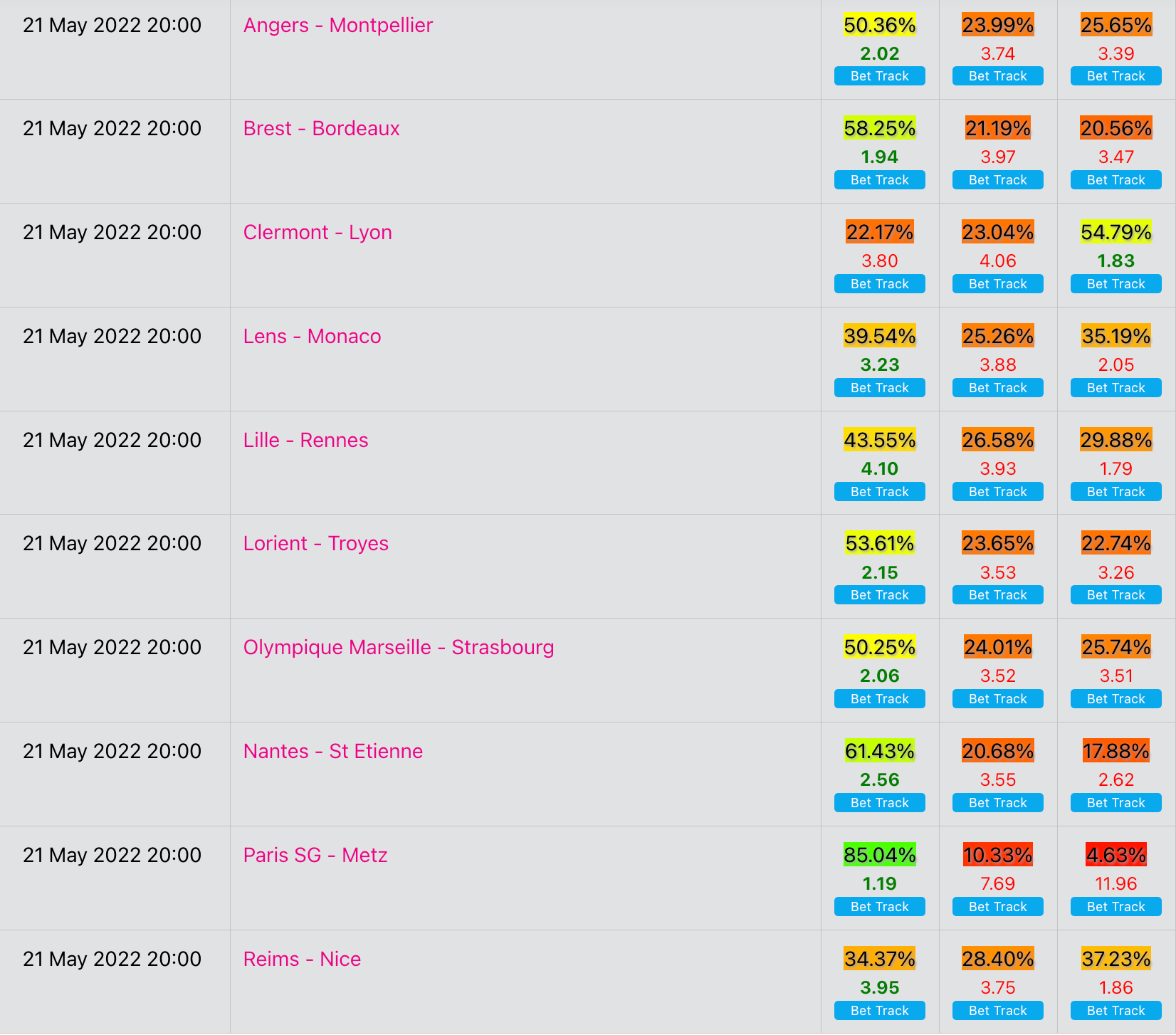Click Bet Track under Brest 3.97 draw odds
The width and height of the screenshot is (1176, 1035).
[x=998, y=180]
